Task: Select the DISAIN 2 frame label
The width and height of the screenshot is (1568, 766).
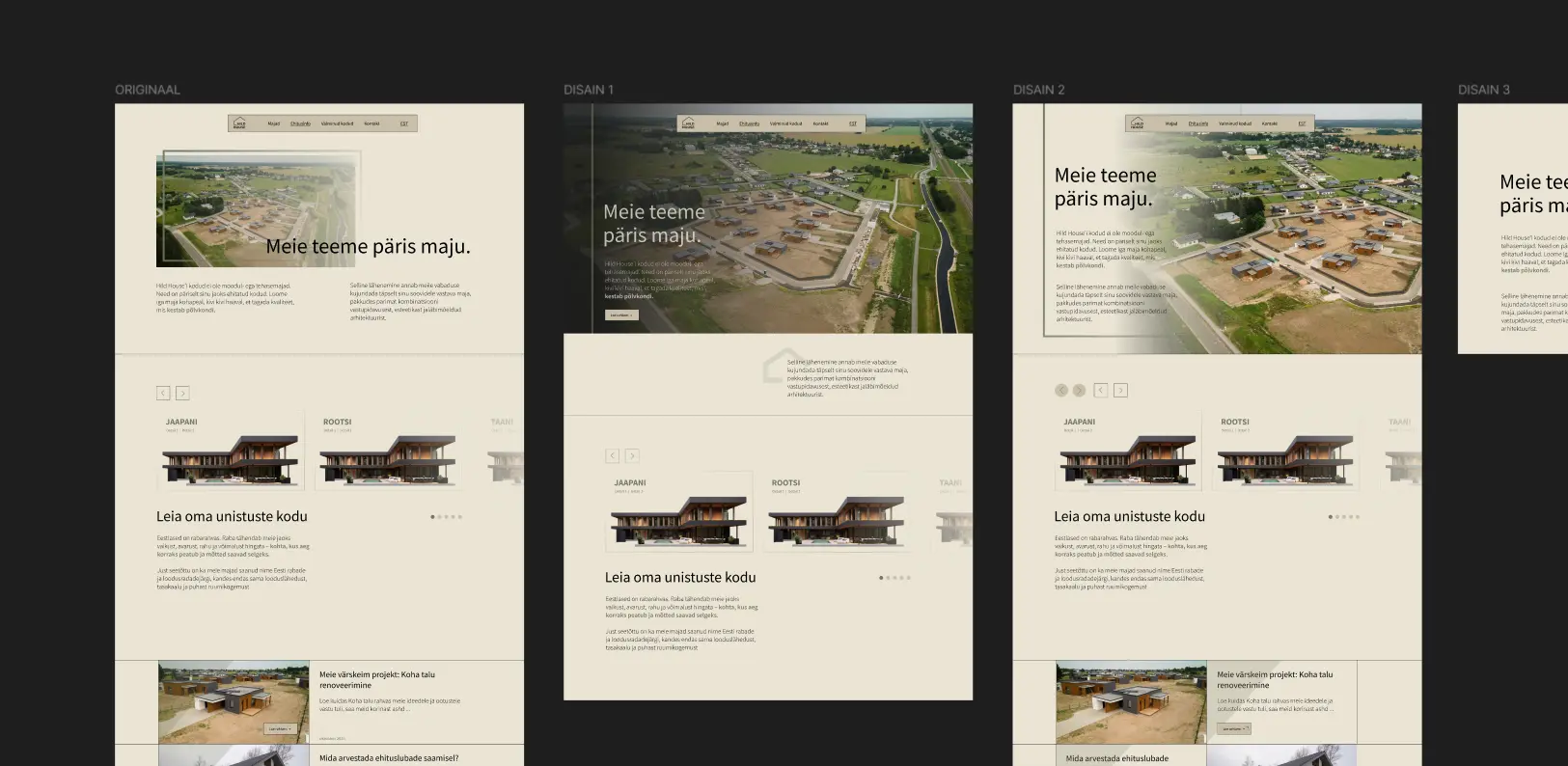Action: click(x=1038, y=90)
